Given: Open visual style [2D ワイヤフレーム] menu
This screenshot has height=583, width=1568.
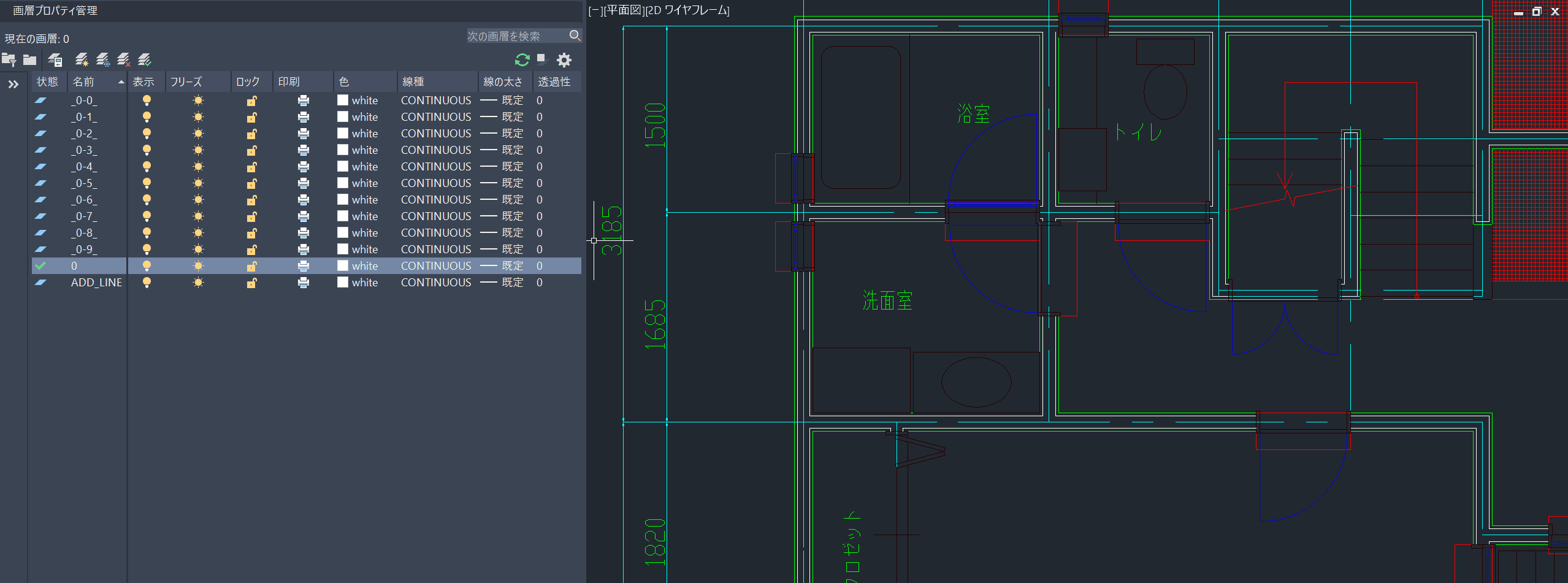Looking at the screenshot, I should point(687,10).
